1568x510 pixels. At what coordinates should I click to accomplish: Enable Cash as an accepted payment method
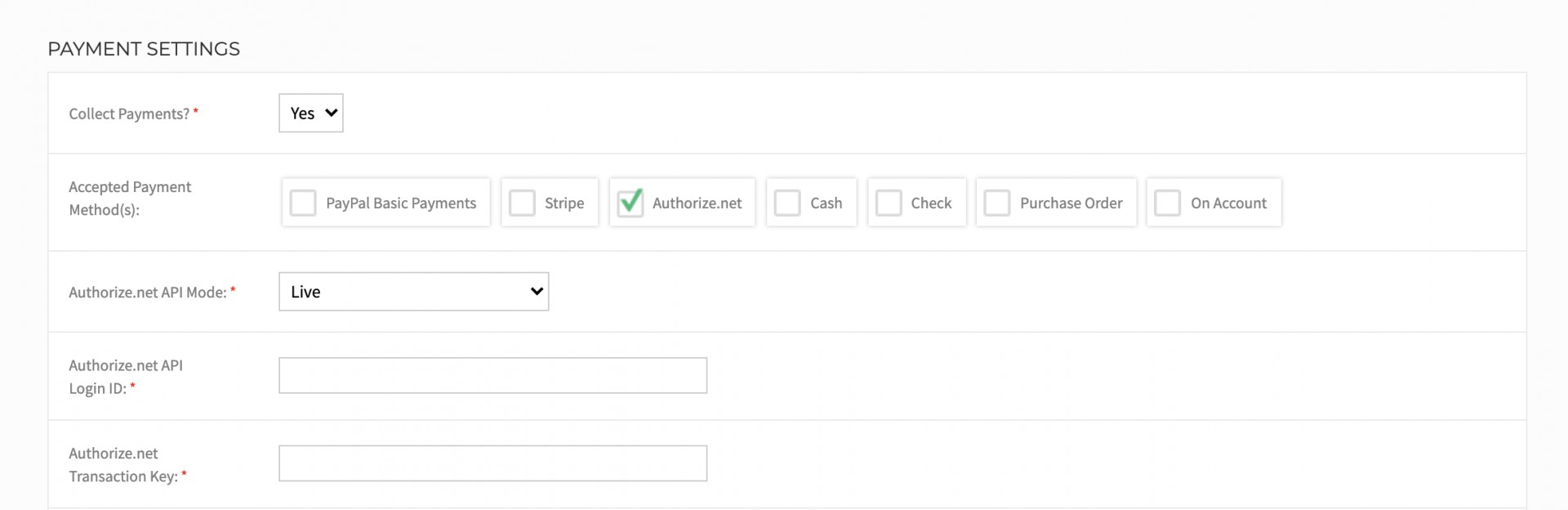coord(787,202)
